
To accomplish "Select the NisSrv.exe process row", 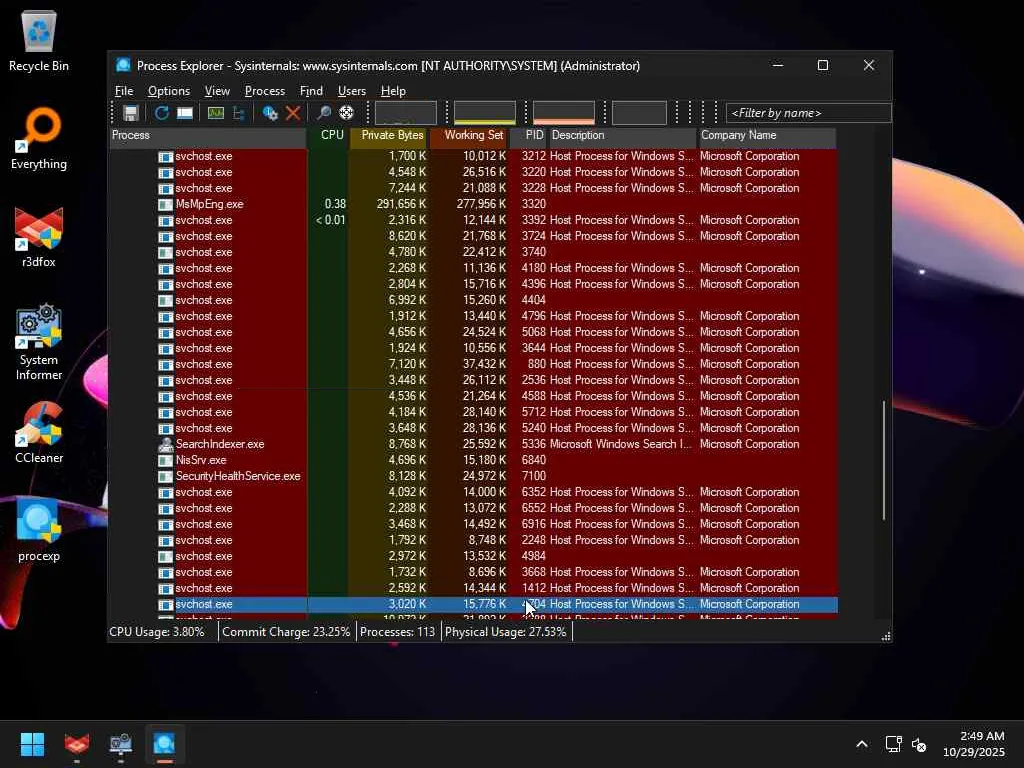I will click(x=473, y=460).
